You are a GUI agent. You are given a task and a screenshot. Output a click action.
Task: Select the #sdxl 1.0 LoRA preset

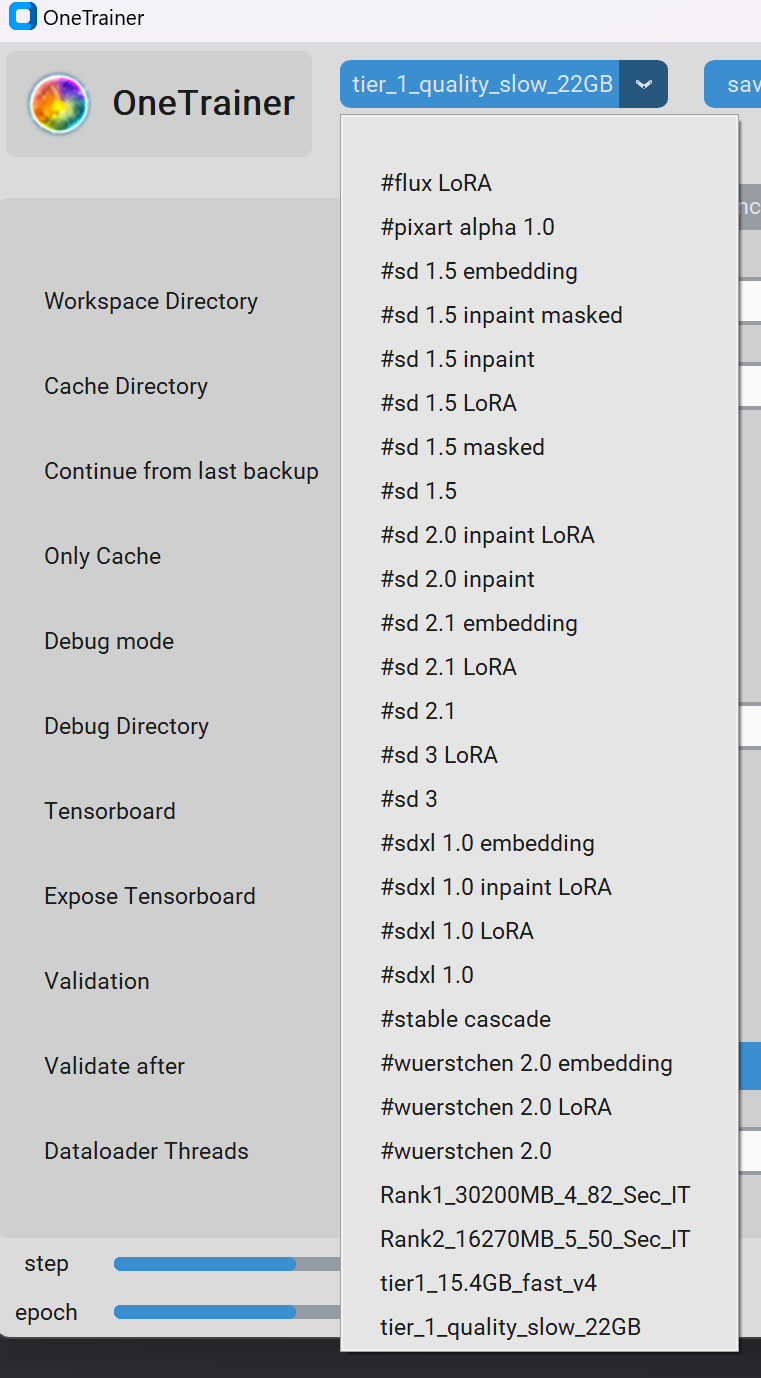pyautogui.click(x=457, y=931)
